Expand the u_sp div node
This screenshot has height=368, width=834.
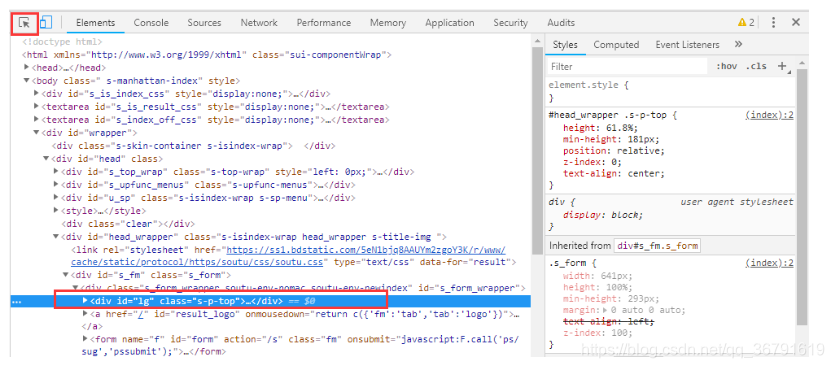click(x=56, y=197)
